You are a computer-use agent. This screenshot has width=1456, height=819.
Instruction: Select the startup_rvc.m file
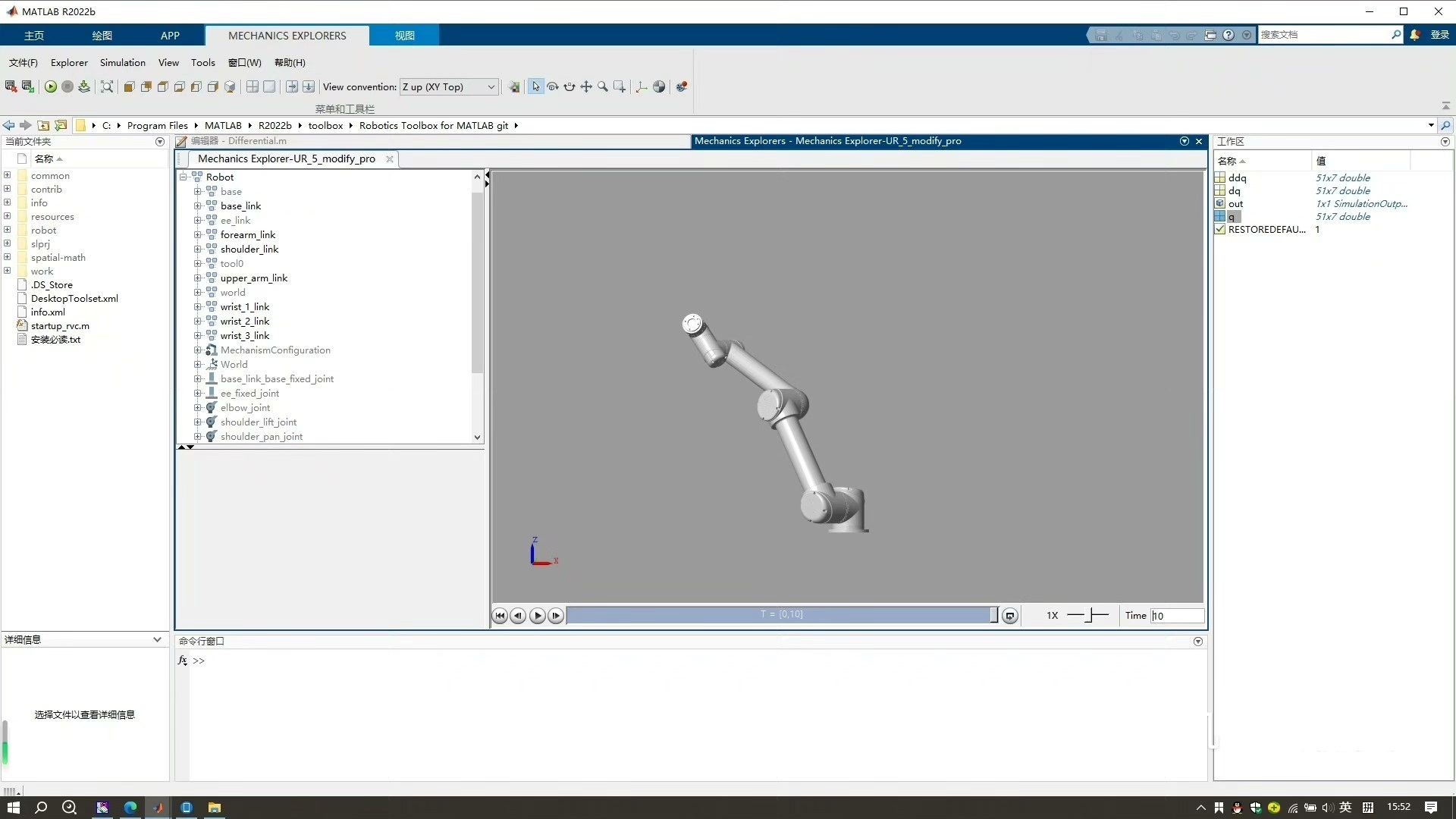[x=60, y=326]
